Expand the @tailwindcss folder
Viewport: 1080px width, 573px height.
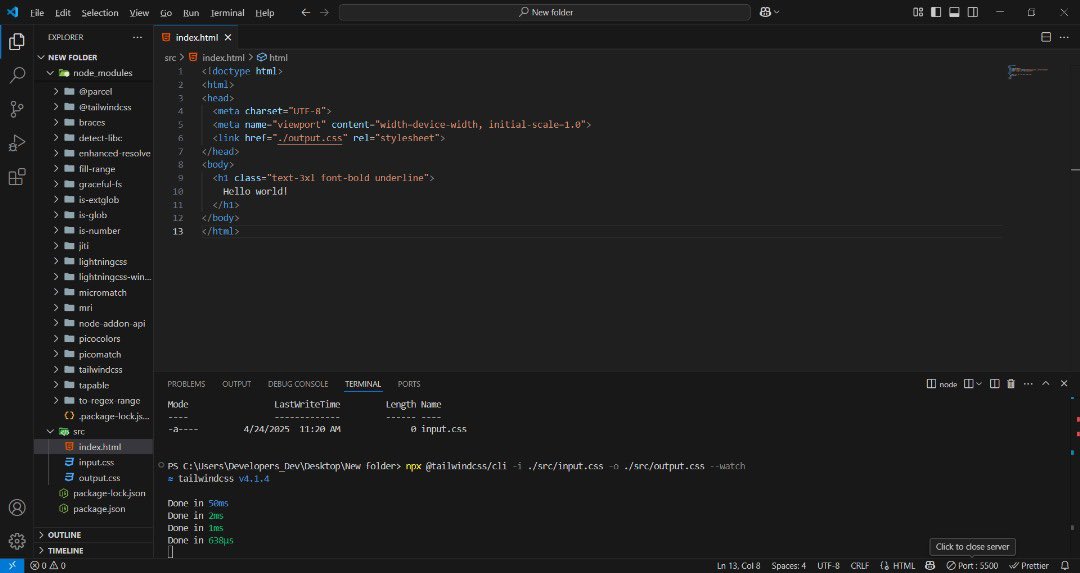[x=56, y=107]
